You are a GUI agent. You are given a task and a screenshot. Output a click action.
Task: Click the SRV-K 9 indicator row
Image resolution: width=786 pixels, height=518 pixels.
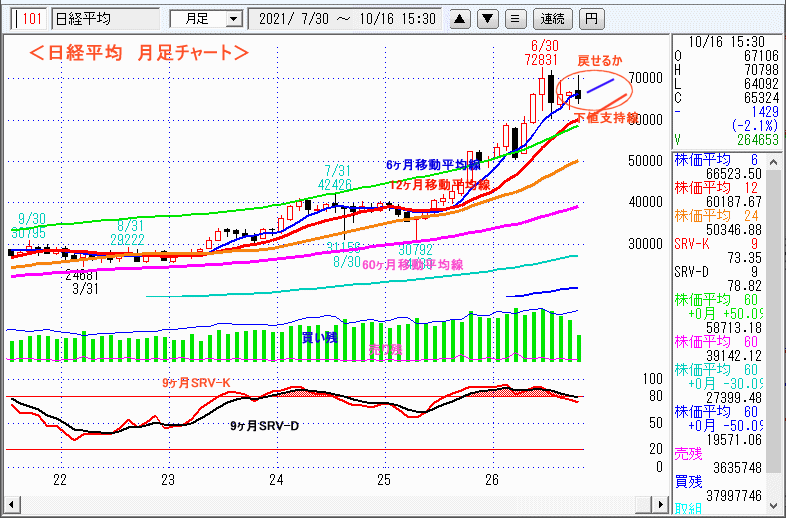pyautogui.click(x=718, y=244)
